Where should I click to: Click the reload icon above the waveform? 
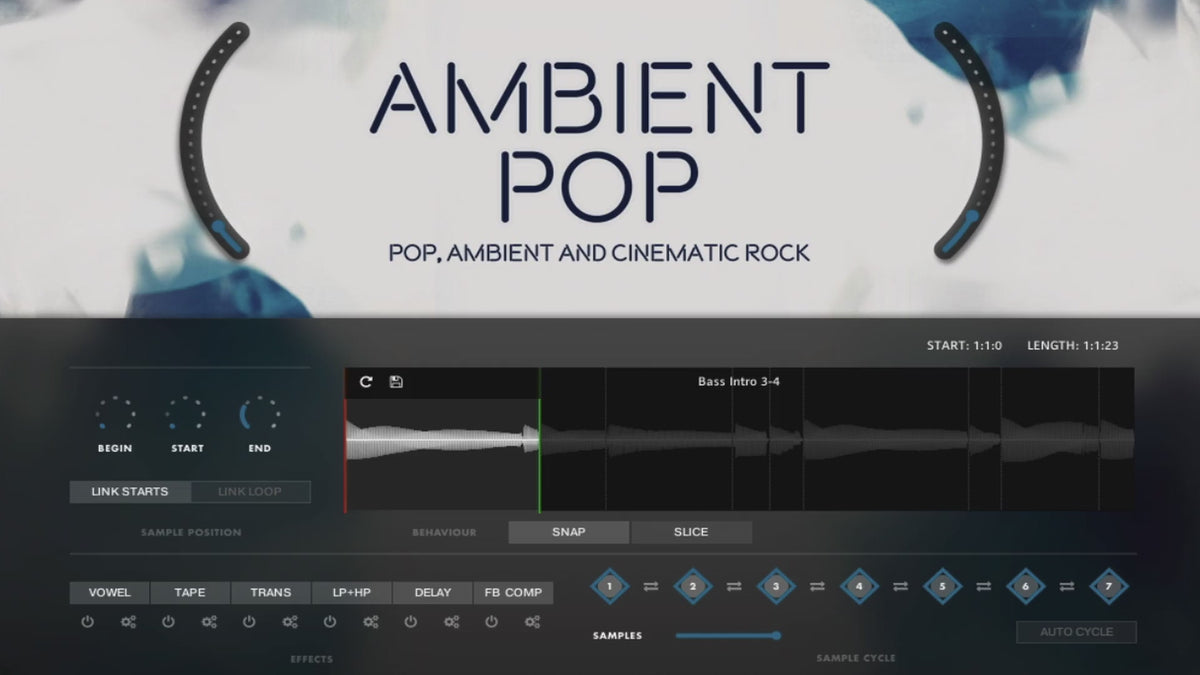366,382
